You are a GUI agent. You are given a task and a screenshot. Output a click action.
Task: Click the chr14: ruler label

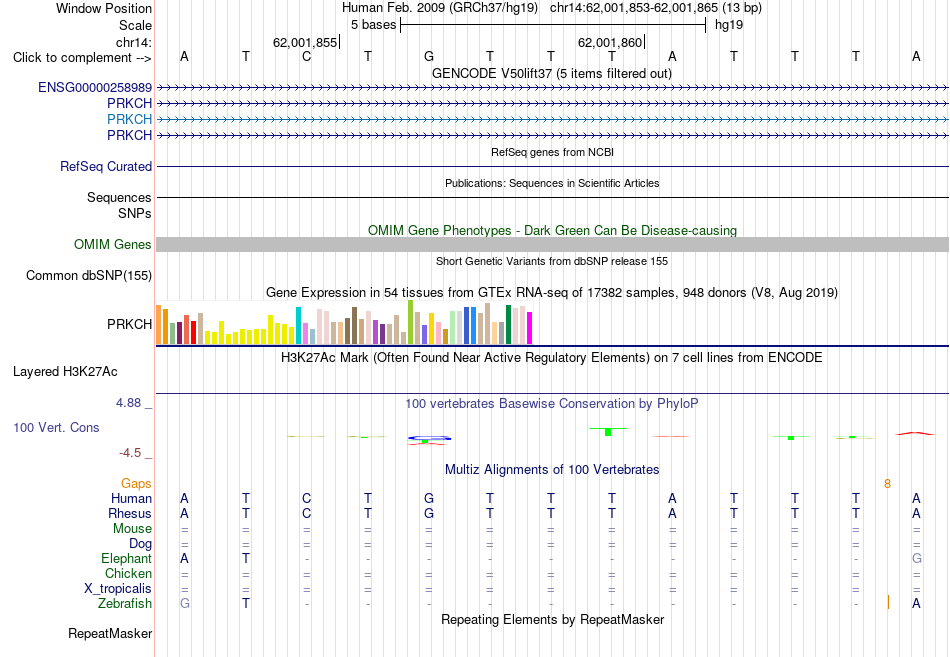(x=133, y=42)
